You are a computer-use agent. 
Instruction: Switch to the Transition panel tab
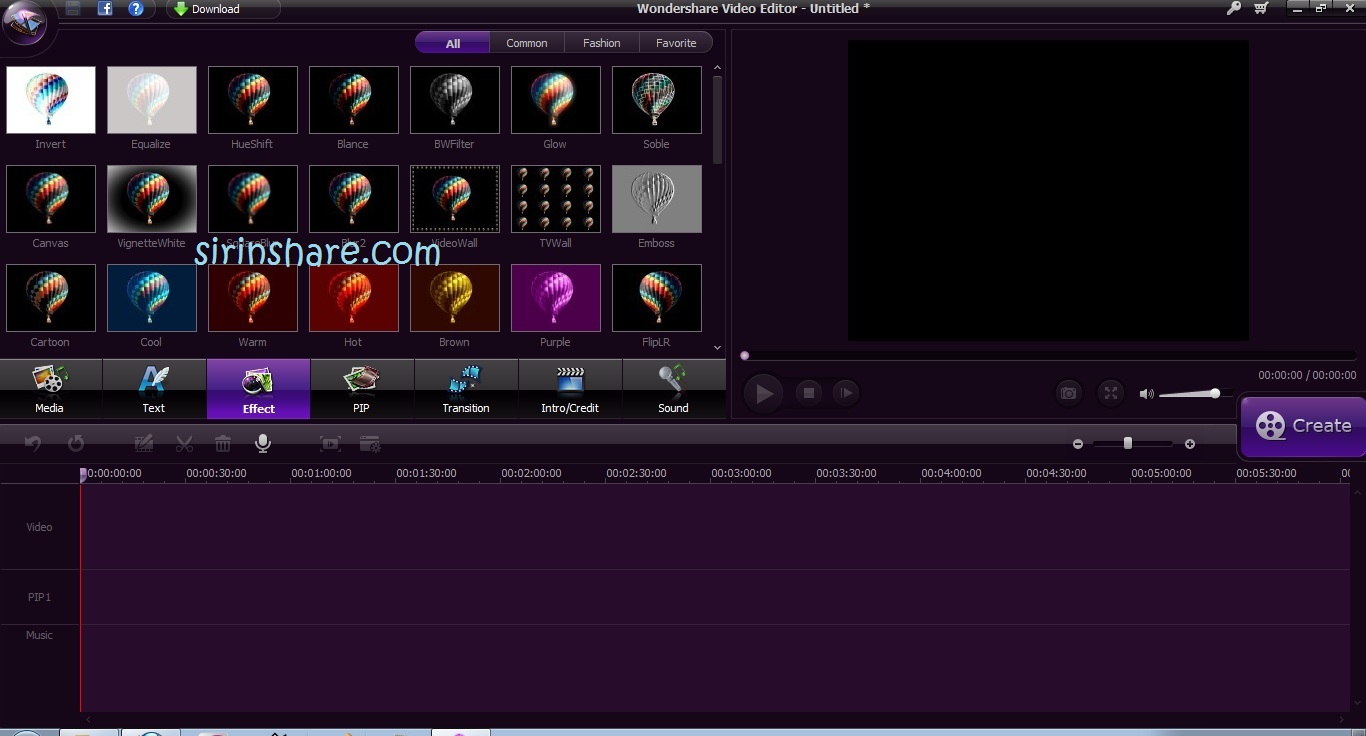click(x=466, y=389)
